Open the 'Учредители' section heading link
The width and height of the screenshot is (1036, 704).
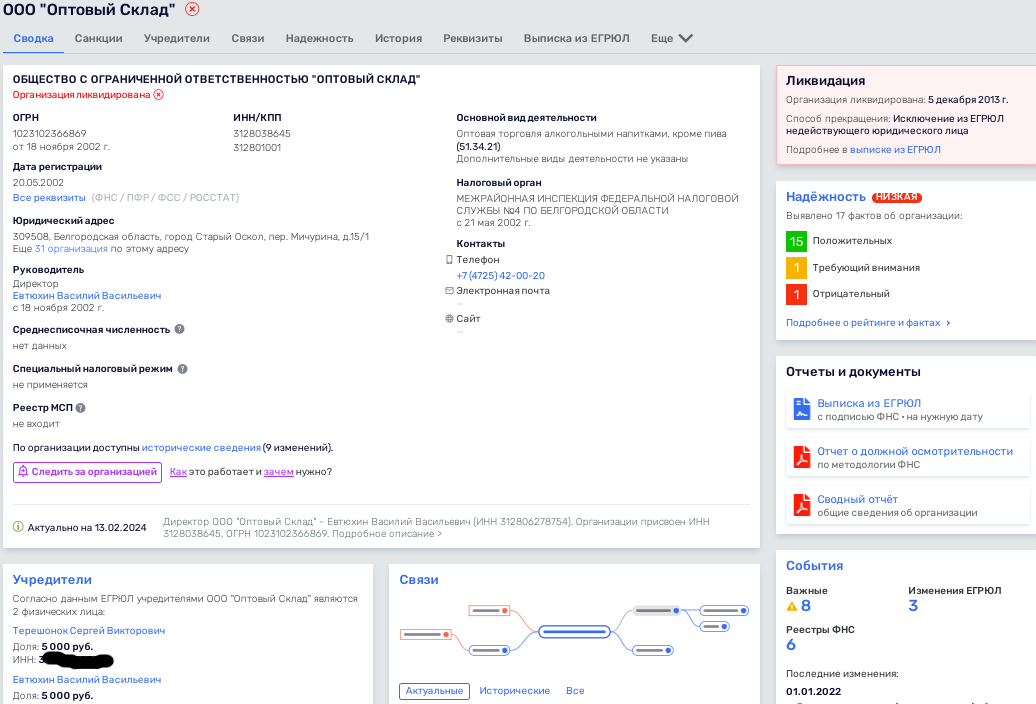[x=52, y=580]
